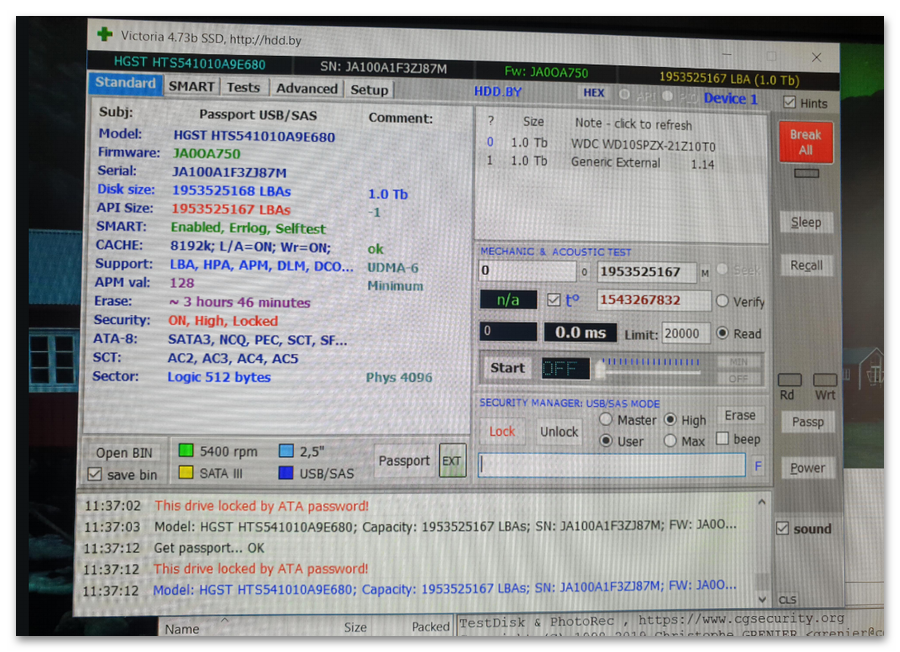The image size is (900, 652).
Task: Click the log scrollbar down arrow
Action: 762,599
